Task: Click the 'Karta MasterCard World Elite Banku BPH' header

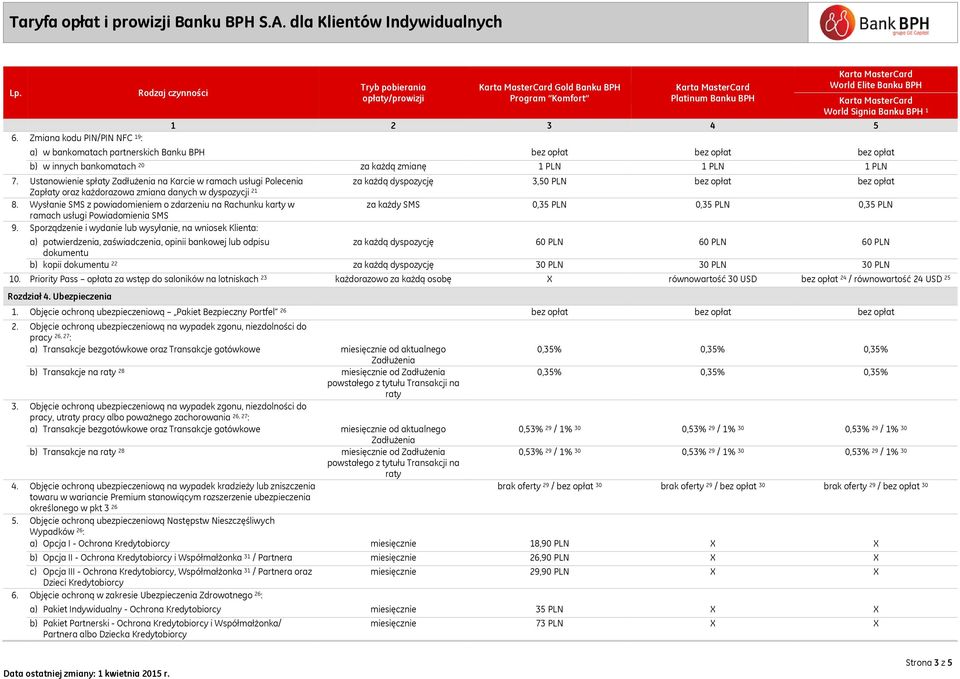Action: 876,80
